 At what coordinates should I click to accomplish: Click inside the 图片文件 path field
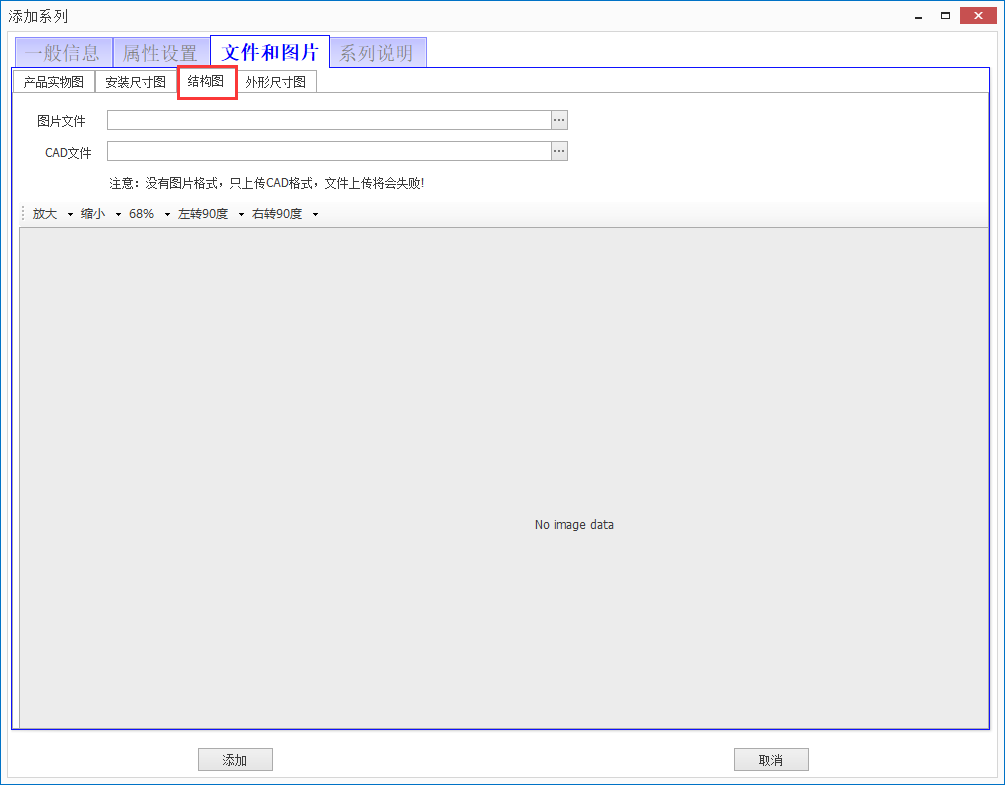(x=328, y=120)
